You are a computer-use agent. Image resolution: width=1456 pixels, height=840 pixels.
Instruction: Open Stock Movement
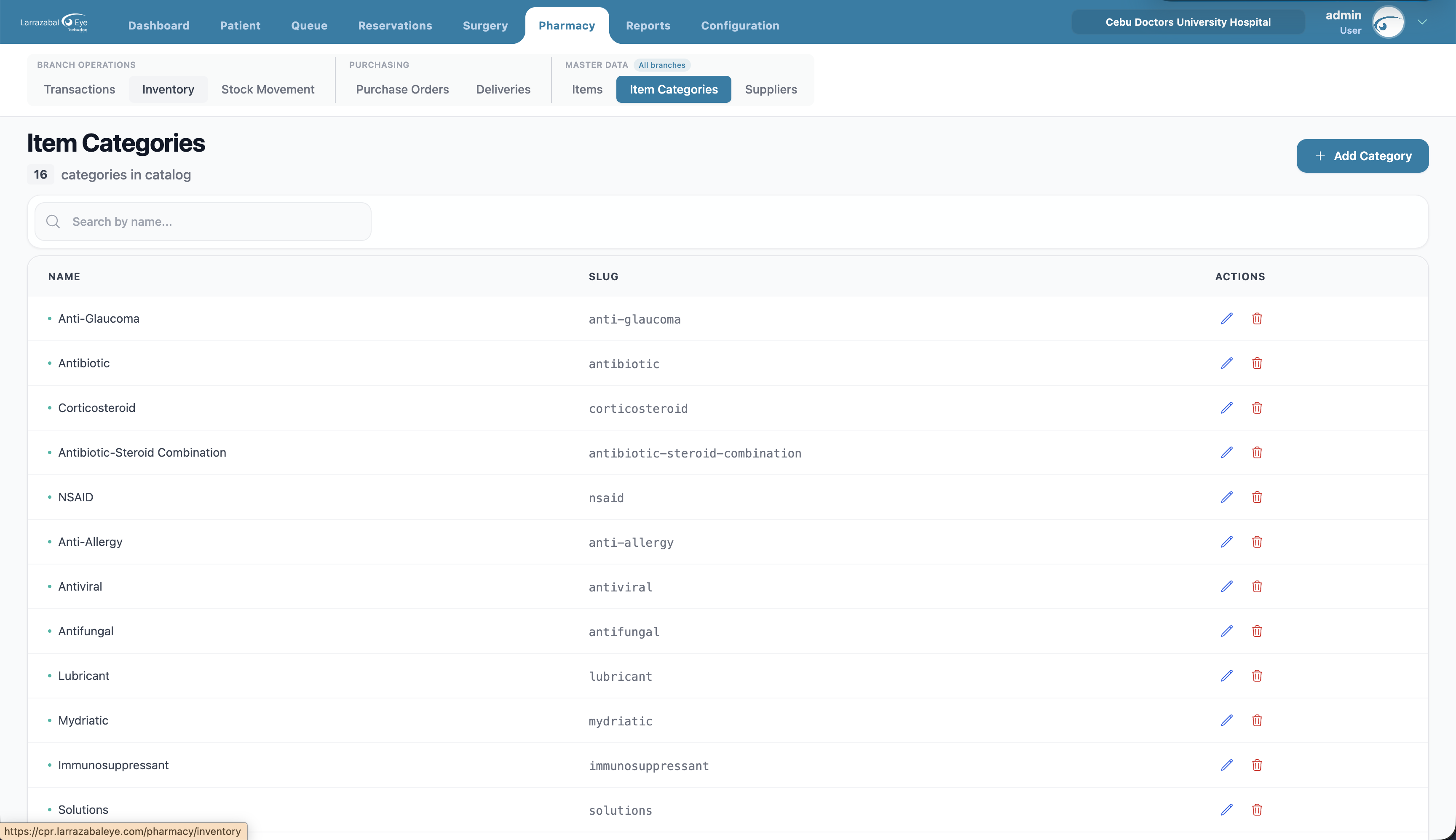pos(268,89)
